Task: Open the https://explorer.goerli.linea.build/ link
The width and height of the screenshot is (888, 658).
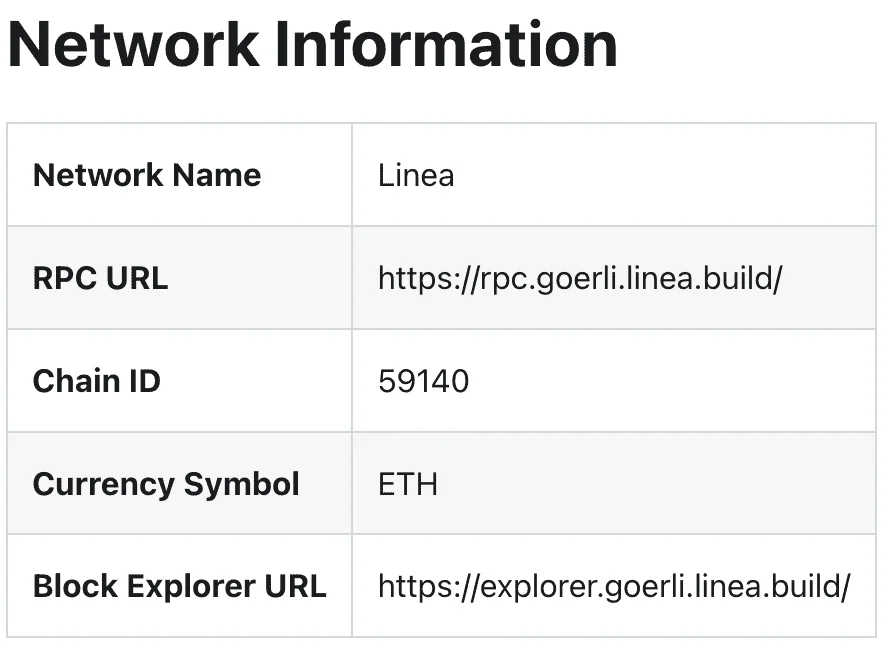Action: point(614,586)
